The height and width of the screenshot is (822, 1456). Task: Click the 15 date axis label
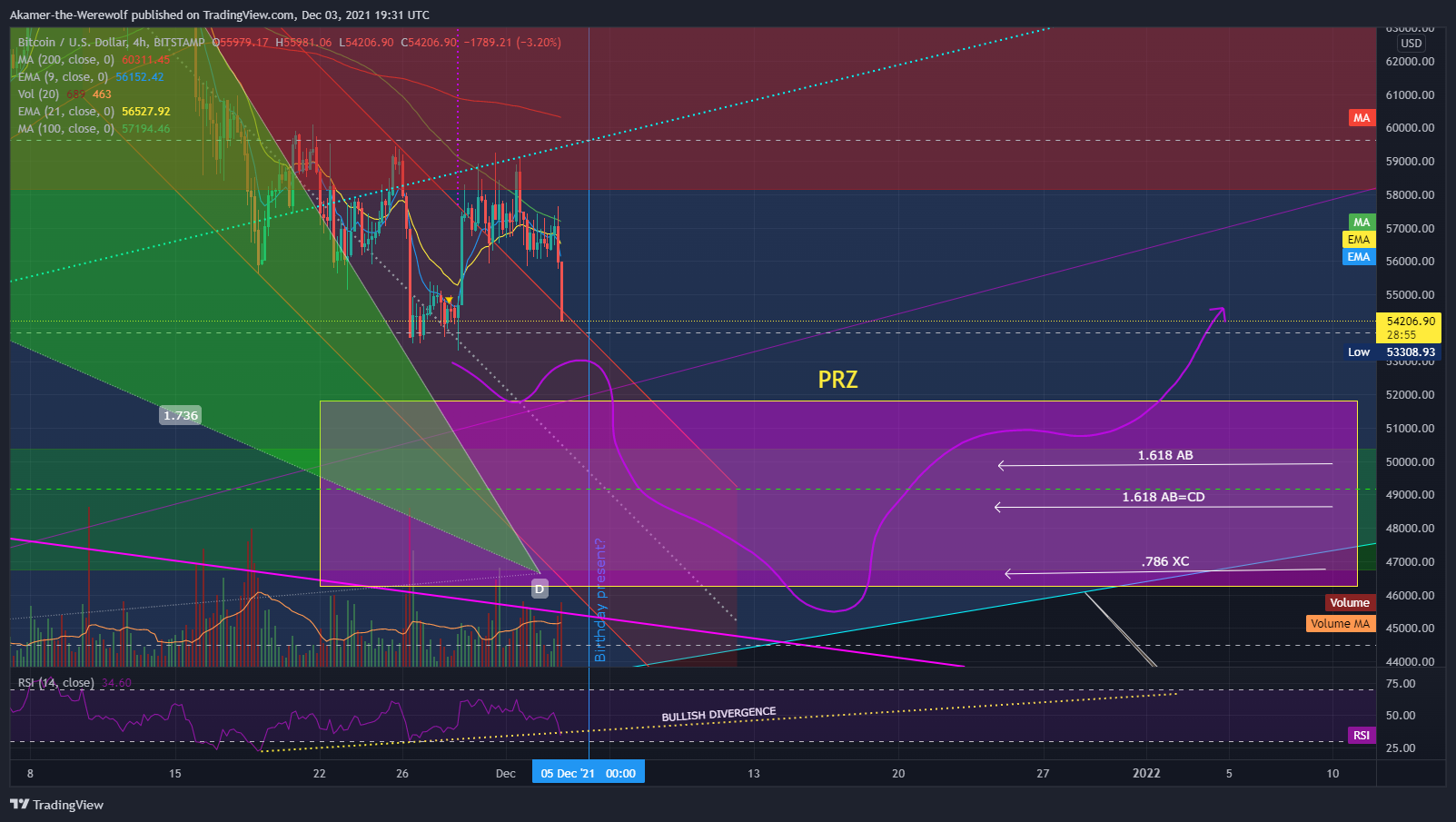(175, 774)
